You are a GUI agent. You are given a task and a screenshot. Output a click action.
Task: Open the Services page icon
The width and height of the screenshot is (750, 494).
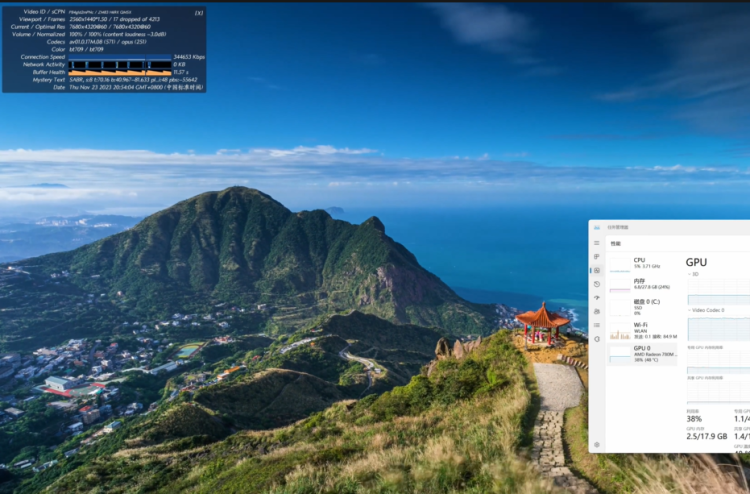pyautogui.click(x=596, y=339)
